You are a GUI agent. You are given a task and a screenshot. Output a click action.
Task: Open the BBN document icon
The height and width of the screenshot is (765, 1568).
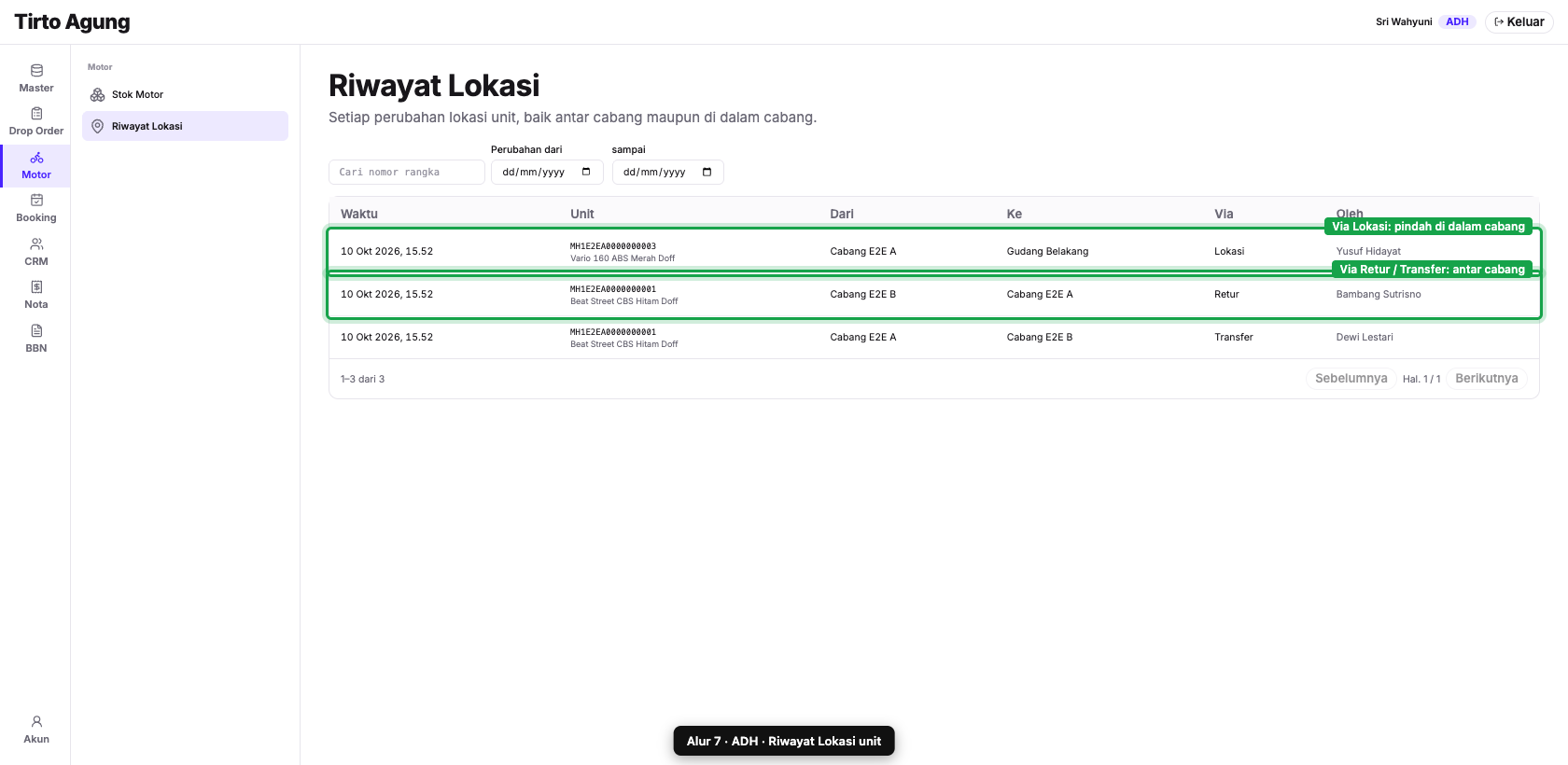[x=36, y=331]
